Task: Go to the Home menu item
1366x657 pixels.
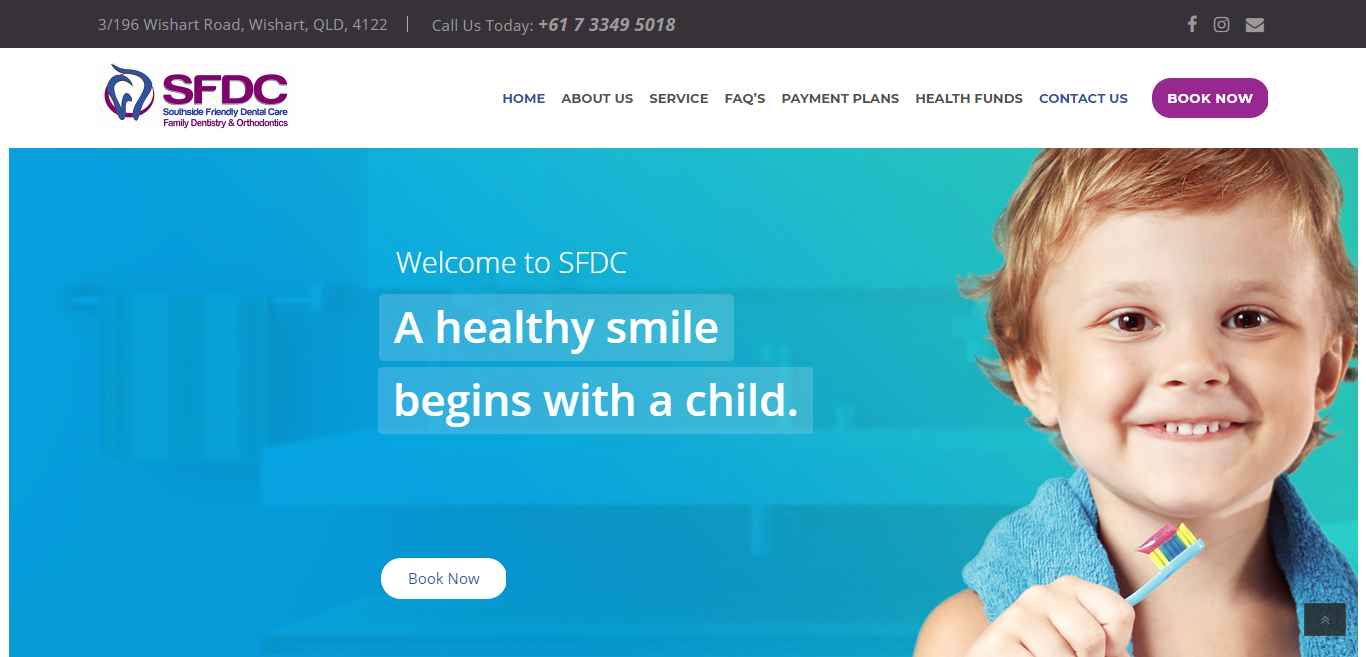Action: point(524,98)
